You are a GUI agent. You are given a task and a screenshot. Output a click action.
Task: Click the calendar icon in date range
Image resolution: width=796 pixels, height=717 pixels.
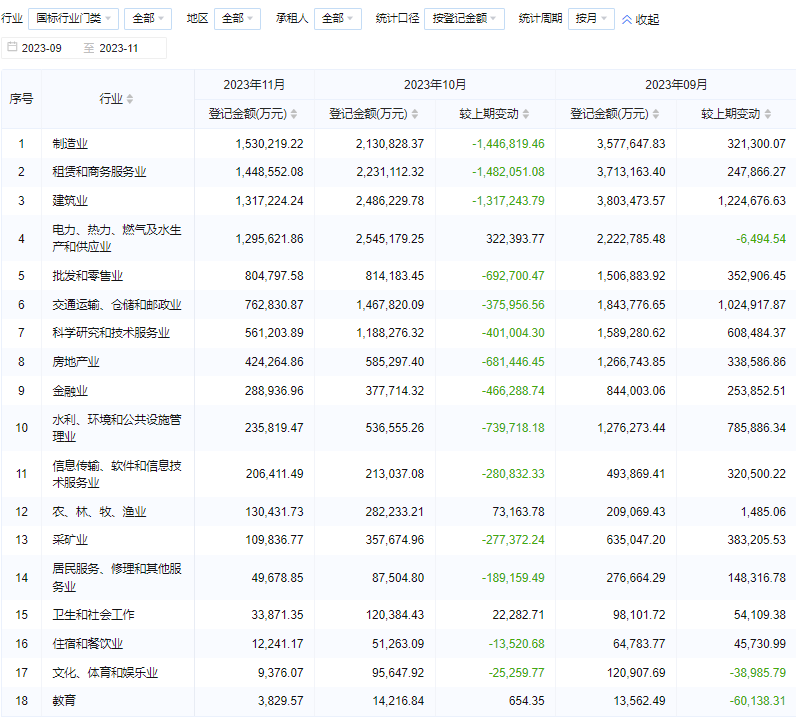tap(12, 47)
